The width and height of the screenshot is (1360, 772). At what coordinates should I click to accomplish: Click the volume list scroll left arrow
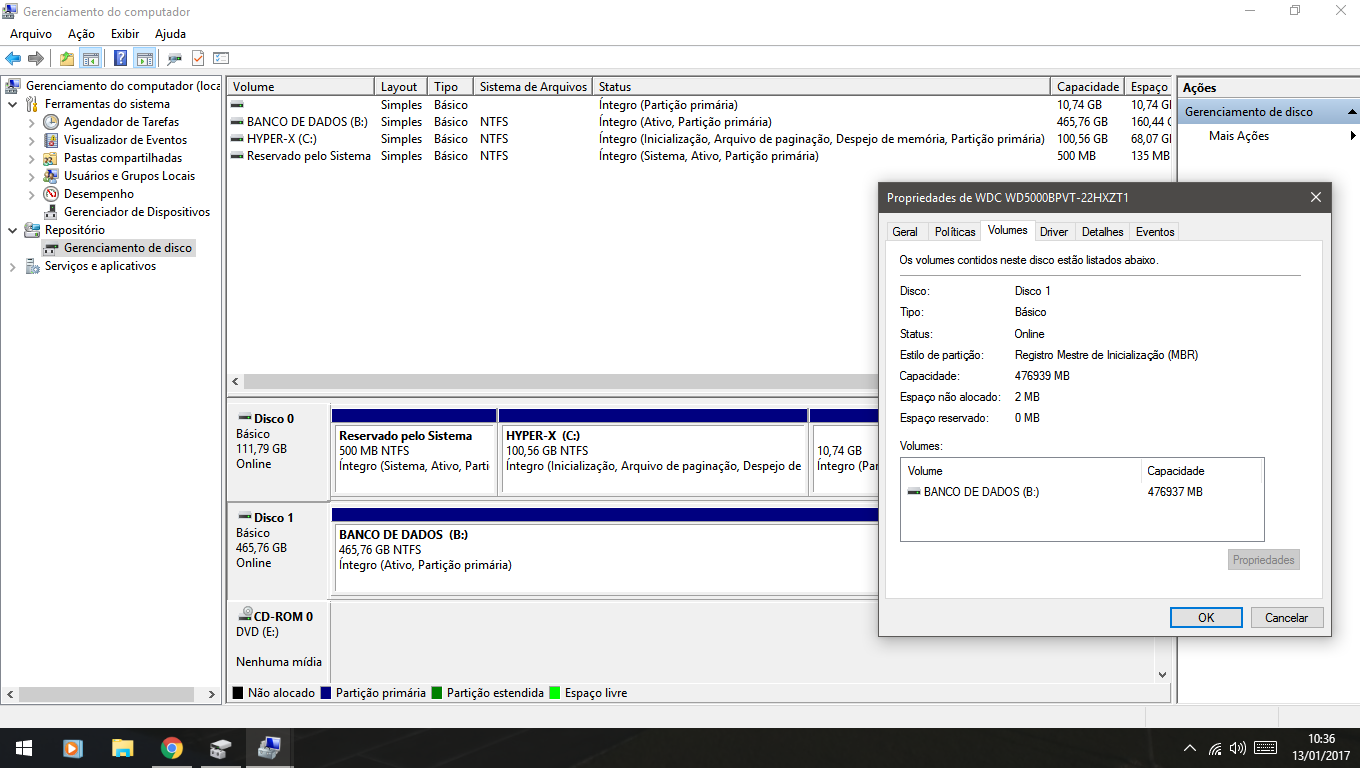pos(236,382)
